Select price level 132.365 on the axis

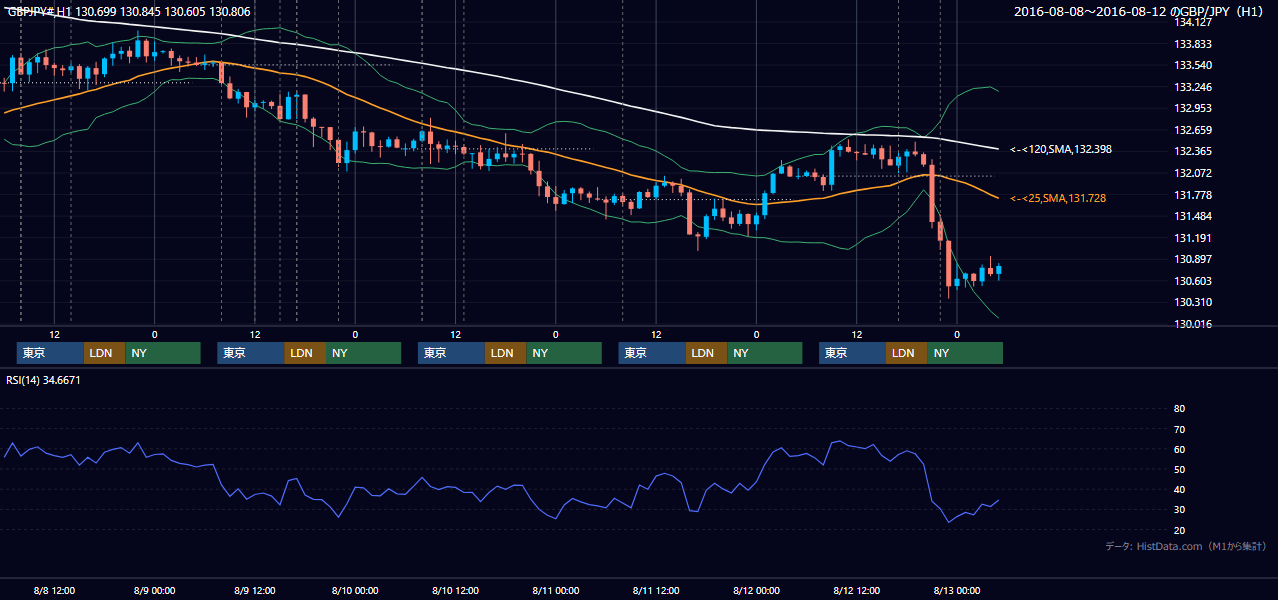[1192, 151]
